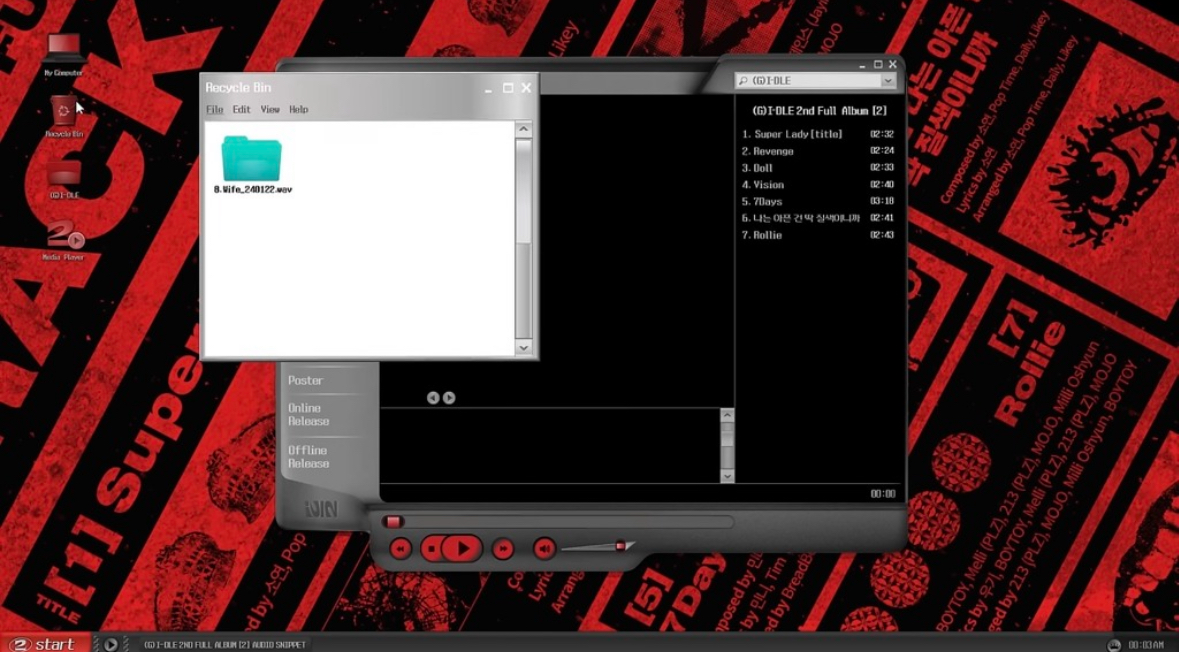Viewport: 1179px width, 652px height.
Task: Show the previous image with the left arrow
Action: pos(433,398)
